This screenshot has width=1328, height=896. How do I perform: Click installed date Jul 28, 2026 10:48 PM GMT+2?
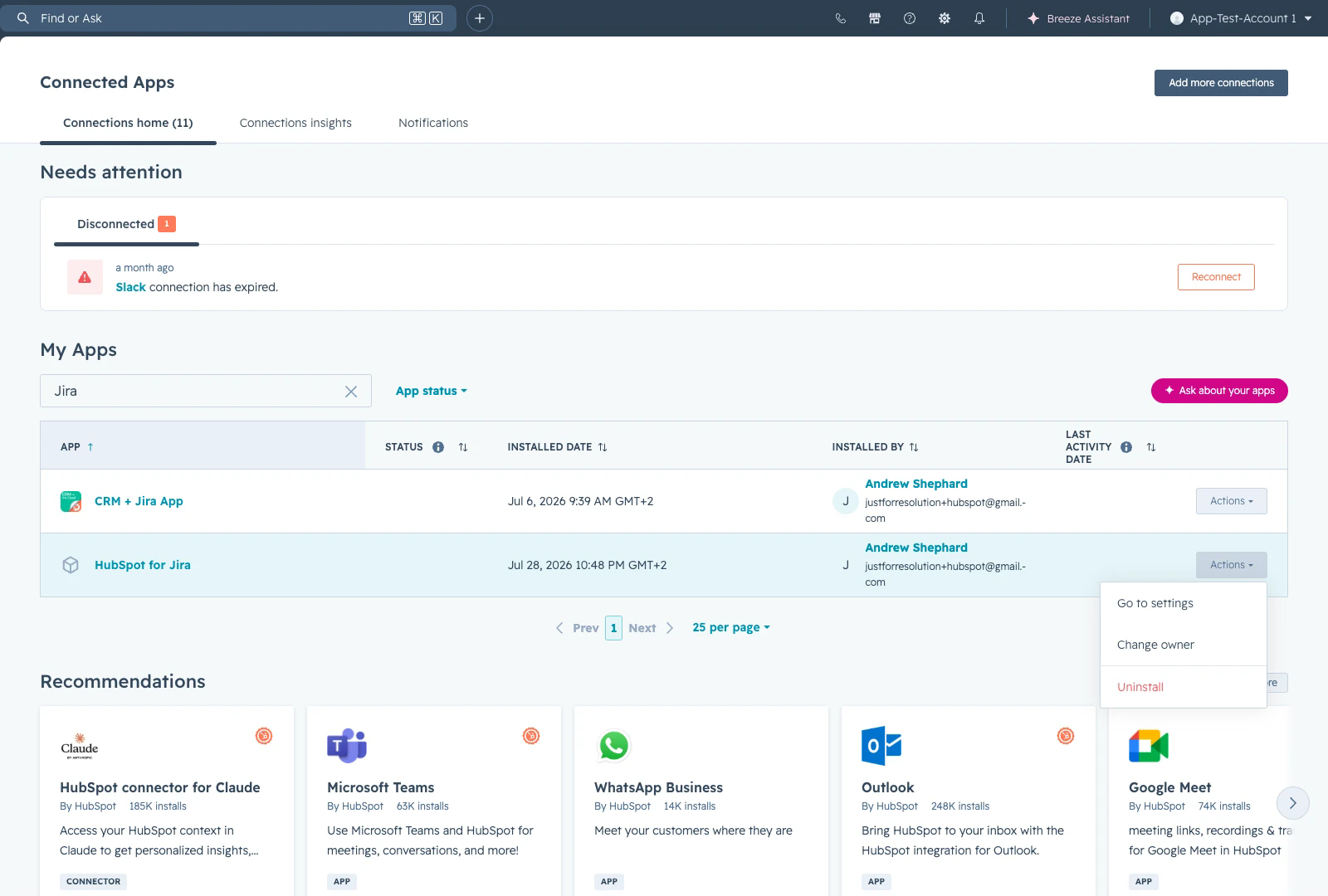588,565
